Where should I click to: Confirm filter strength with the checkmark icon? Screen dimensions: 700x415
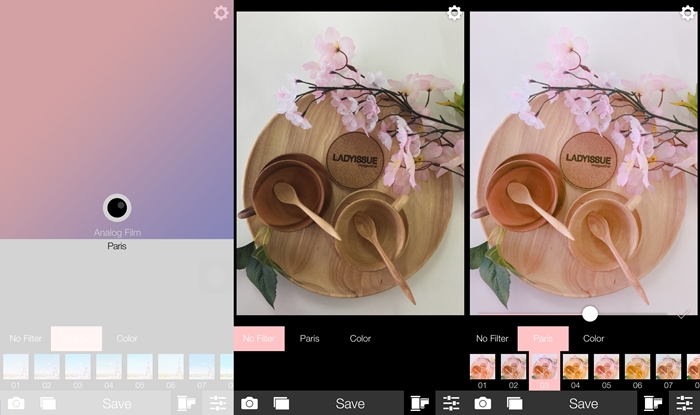682,315
